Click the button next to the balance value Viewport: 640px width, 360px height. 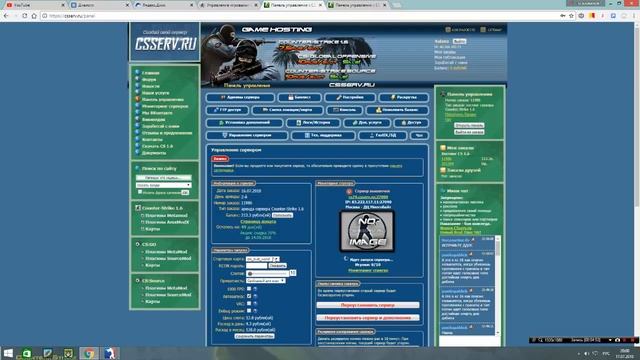click(282, 215)
